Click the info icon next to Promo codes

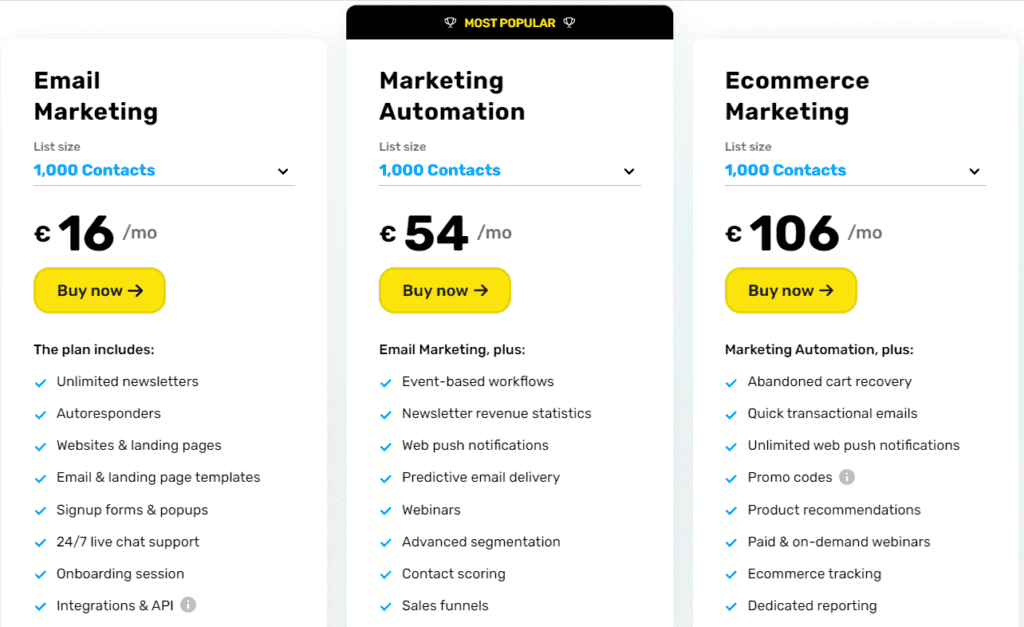[846, 477]
